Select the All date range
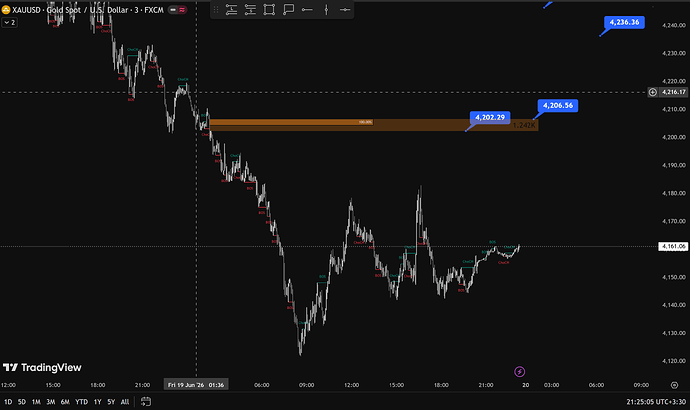Screen dimensions: 690x410 click(x=125, y=402)
